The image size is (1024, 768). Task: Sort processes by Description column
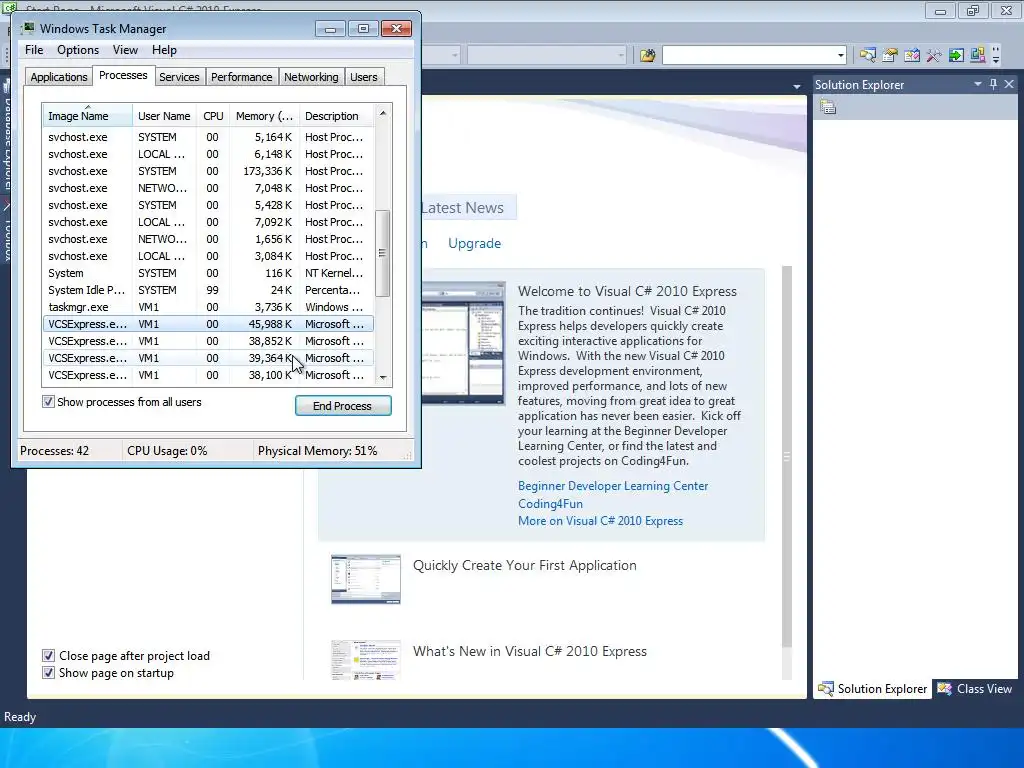[x=336, y=116]
